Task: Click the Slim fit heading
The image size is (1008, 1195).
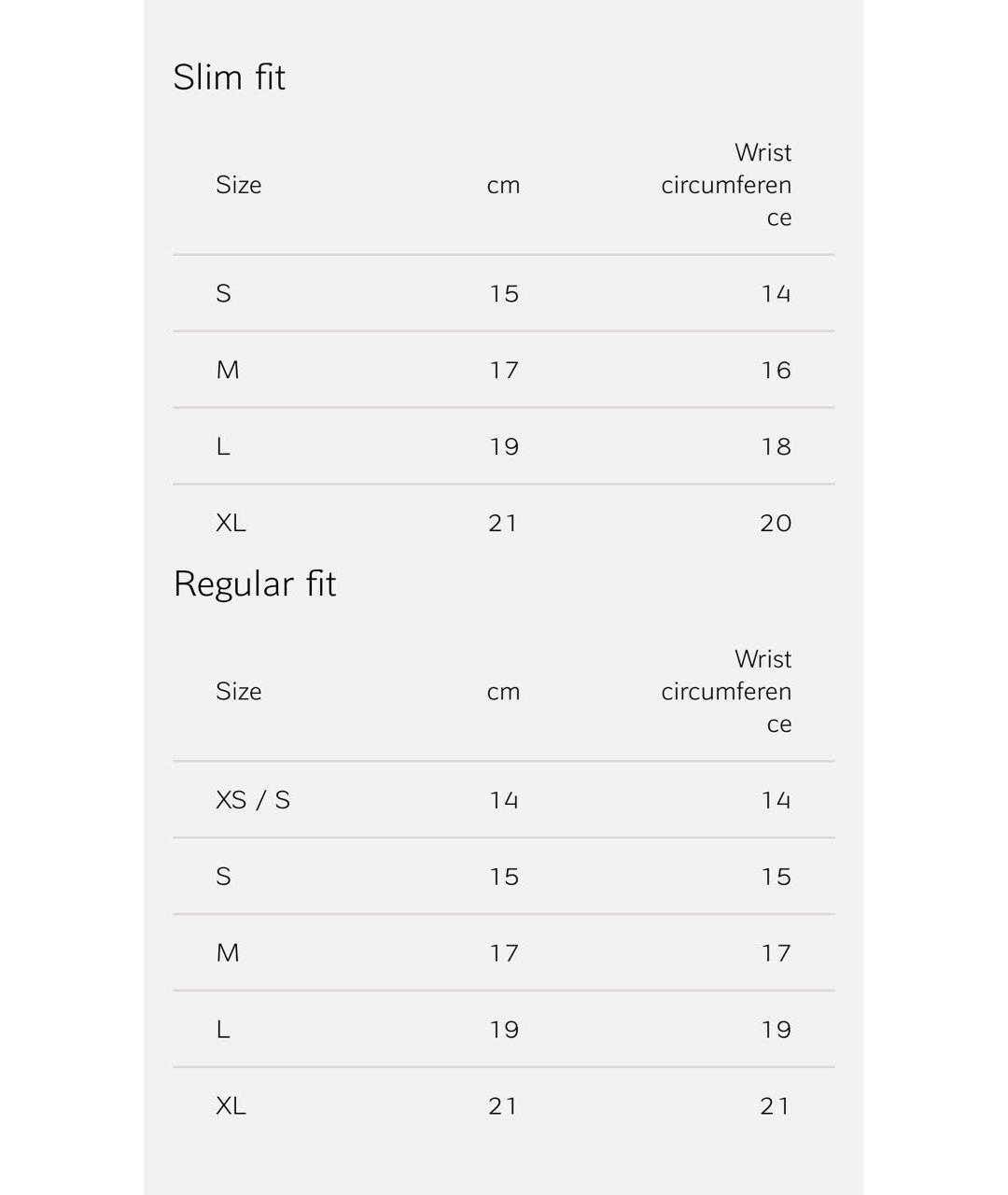Action: click(230, 77)
